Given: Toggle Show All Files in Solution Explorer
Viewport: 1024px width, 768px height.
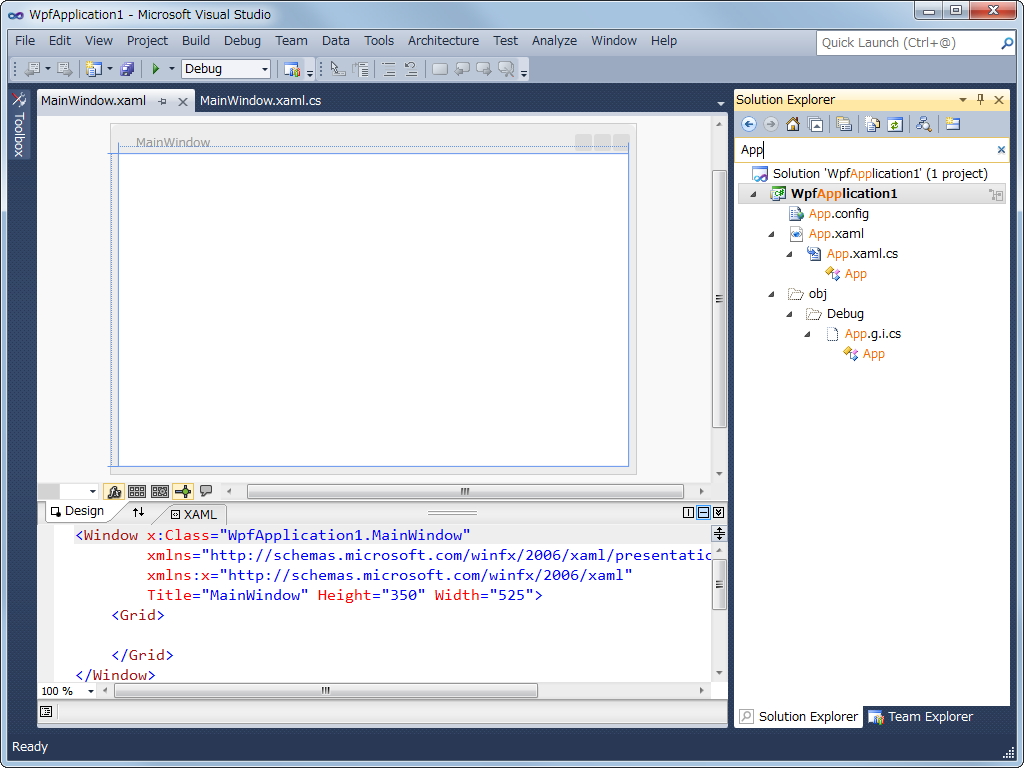Looking at the screenshot, I should (872, 124).
